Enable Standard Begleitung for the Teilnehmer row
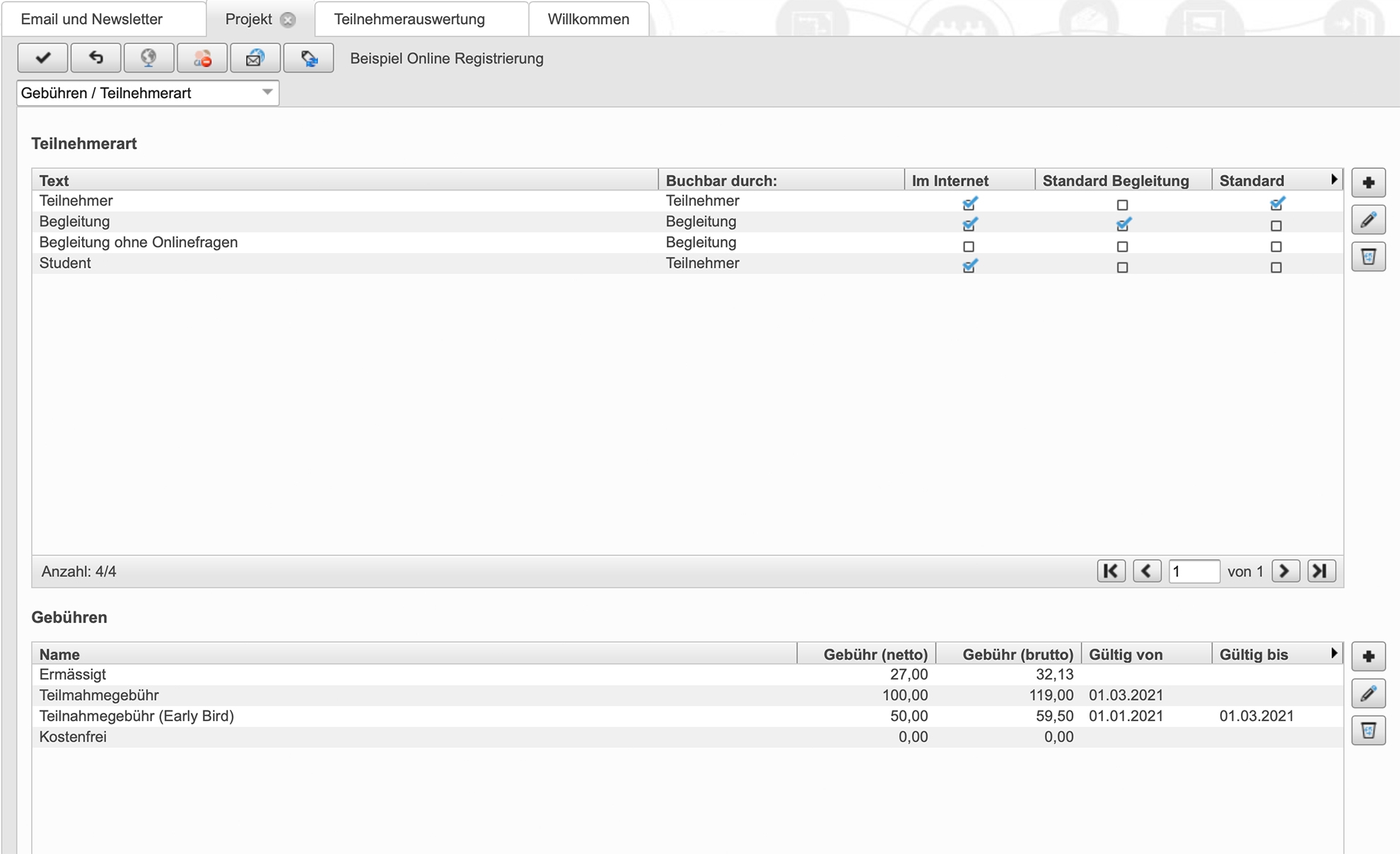 tap(1122, 205)
